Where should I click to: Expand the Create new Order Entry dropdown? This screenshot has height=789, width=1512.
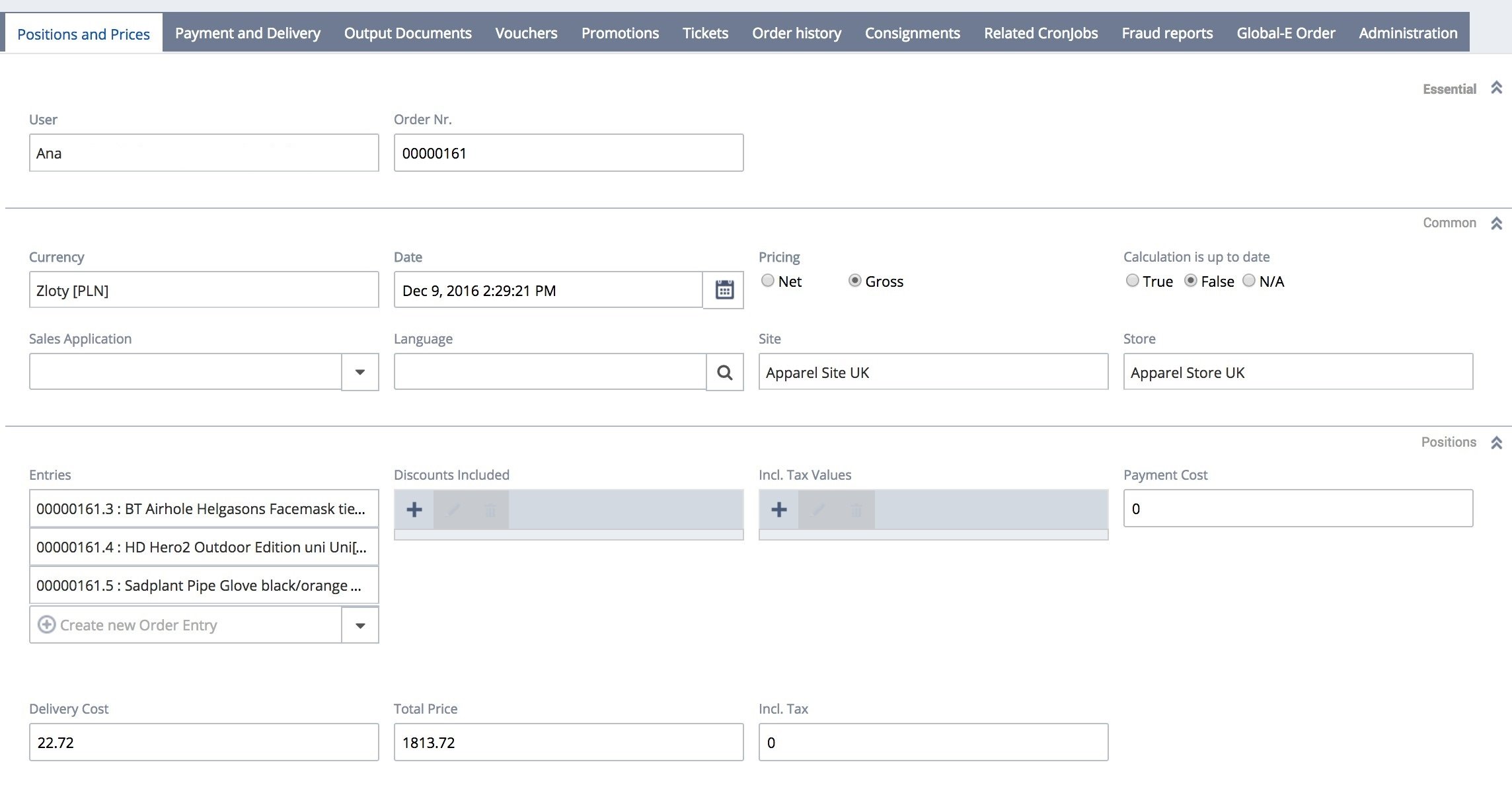(360, 625)
